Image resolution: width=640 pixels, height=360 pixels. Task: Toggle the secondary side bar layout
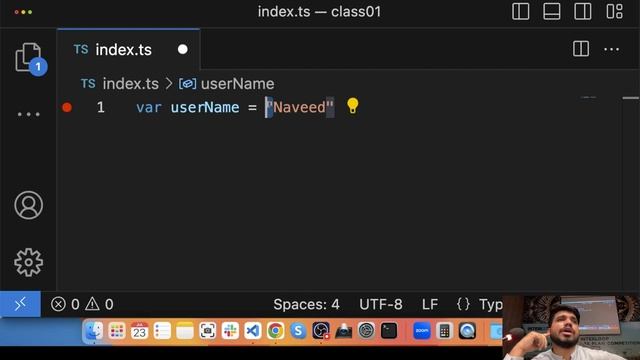582,11
